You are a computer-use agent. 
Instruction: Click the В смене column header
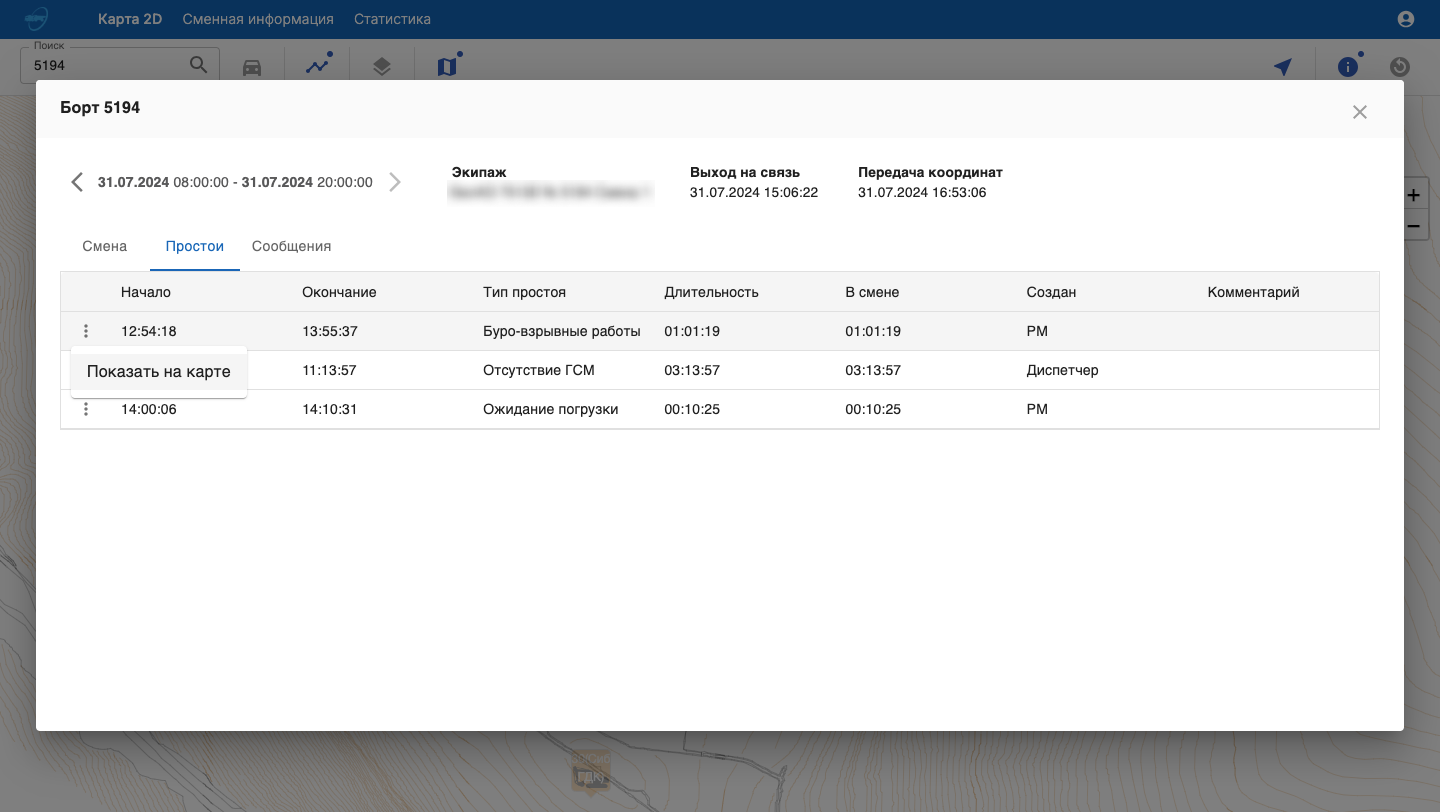point(872,292)
